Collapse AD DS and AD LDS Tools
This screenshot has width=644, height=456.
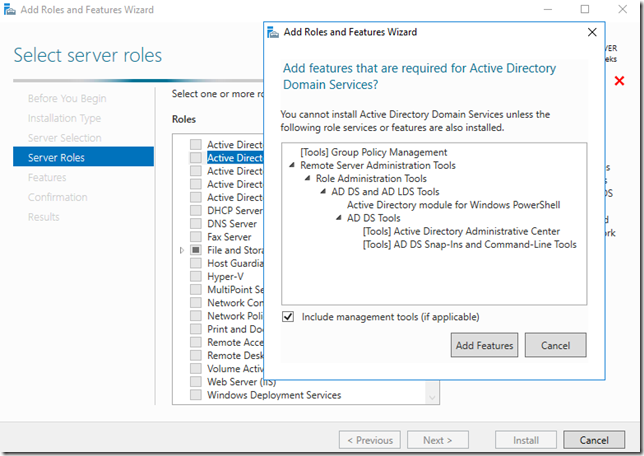pyautogui.click(x=324, y=191)
